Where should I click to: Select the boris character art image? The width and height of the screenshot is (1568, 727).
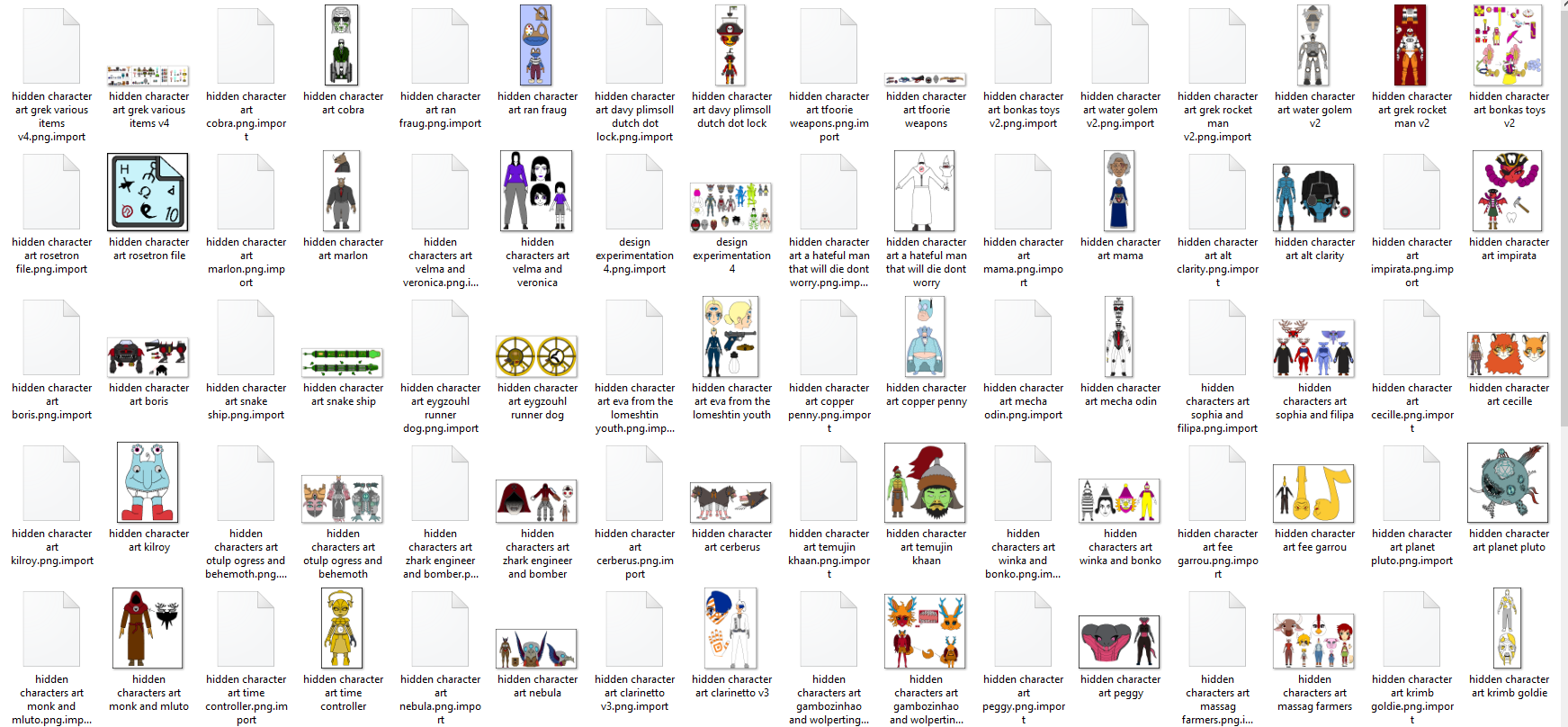(148, 357)
